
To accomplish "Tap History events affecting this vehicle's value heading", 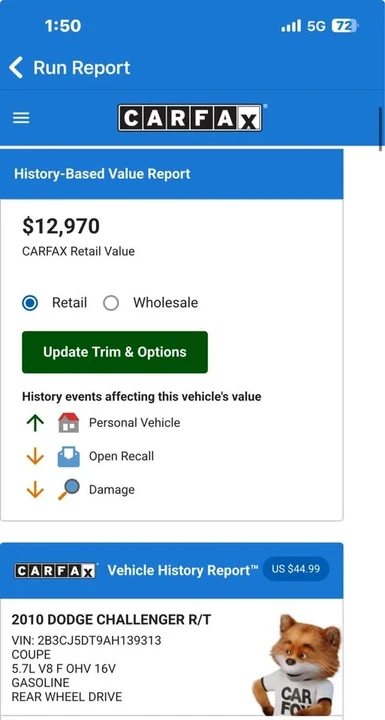I will pos(142,396).
